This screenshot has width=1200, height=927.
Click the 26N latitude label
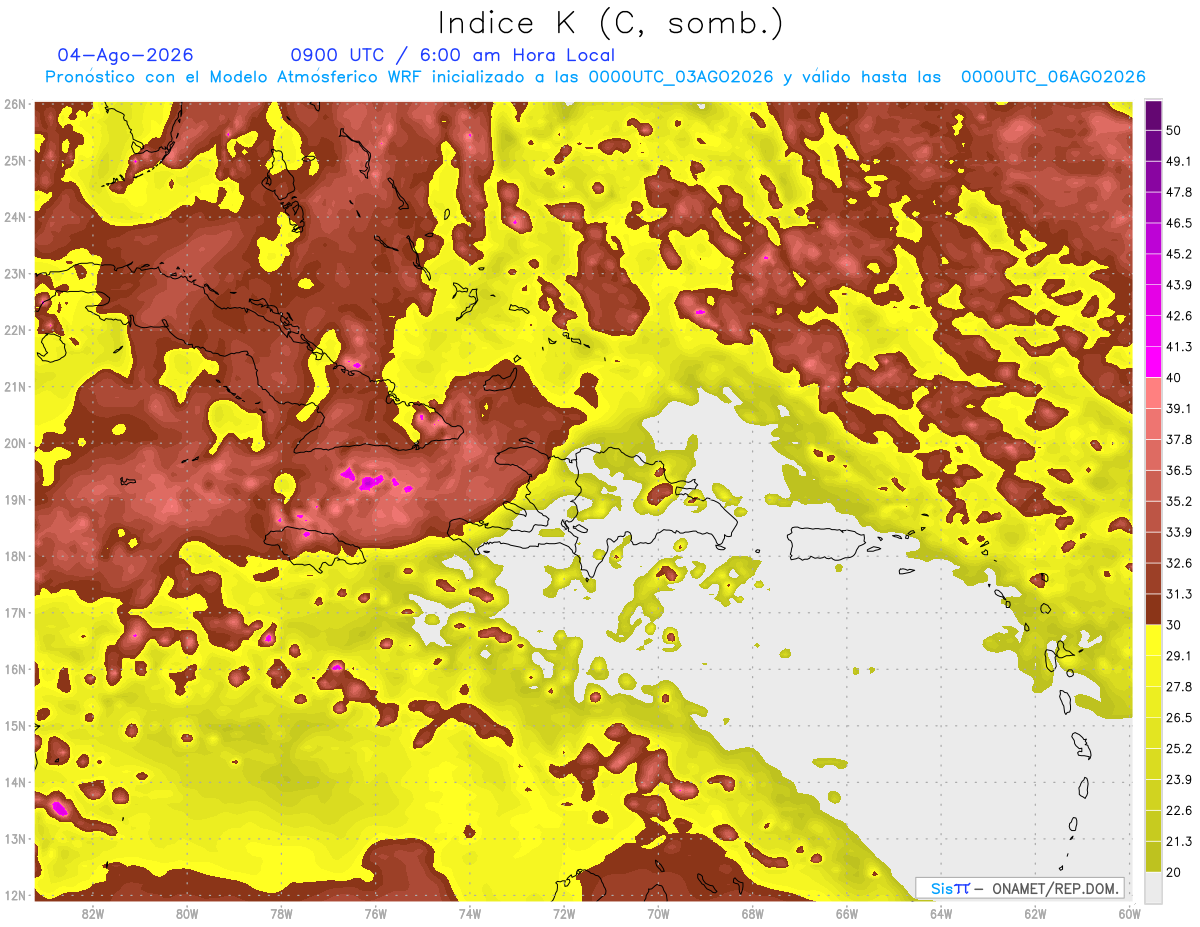pyautogui.click(x=15, y=103)
